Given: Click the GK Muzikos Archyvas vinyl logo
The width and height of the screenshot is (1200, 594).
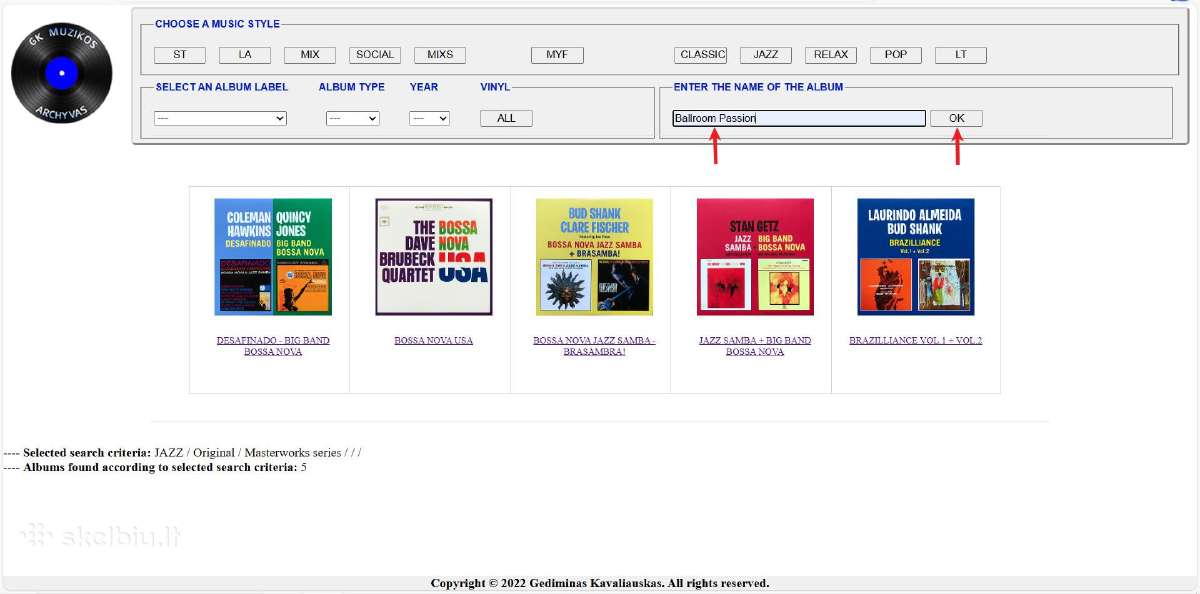Looking at the screenshot, I should coord(61,73).
